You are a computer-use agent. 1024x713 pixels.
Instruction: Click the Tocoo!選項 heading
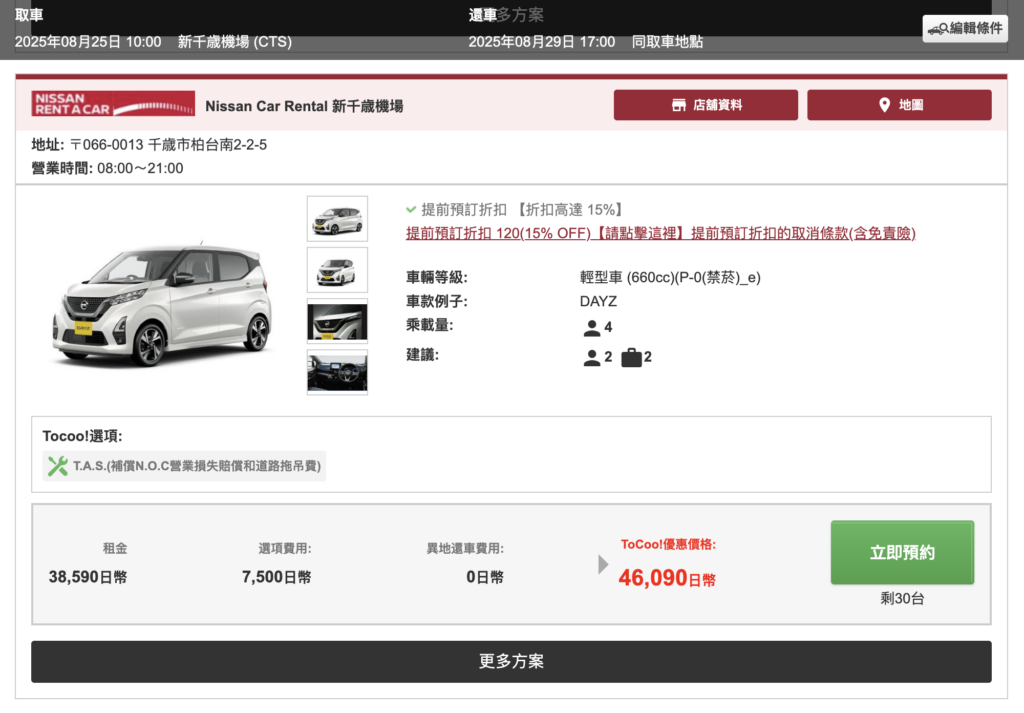[82, 436]
